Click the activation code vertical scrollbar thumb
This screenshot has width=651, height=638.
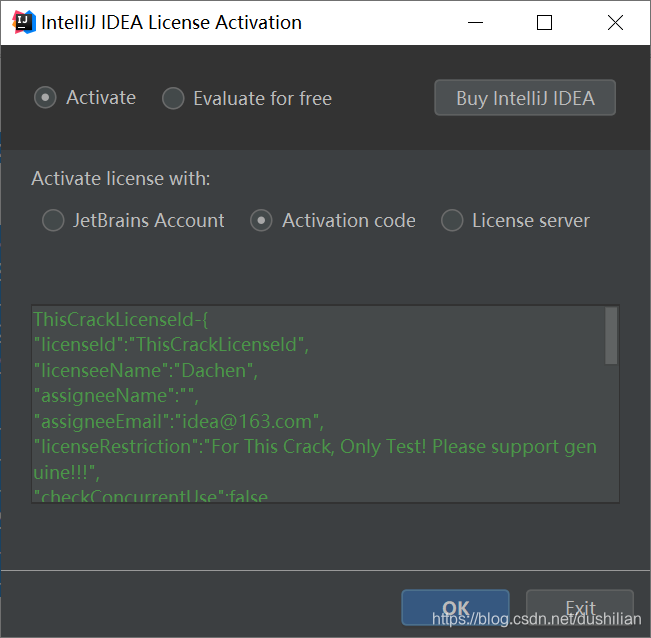[611, 335]
